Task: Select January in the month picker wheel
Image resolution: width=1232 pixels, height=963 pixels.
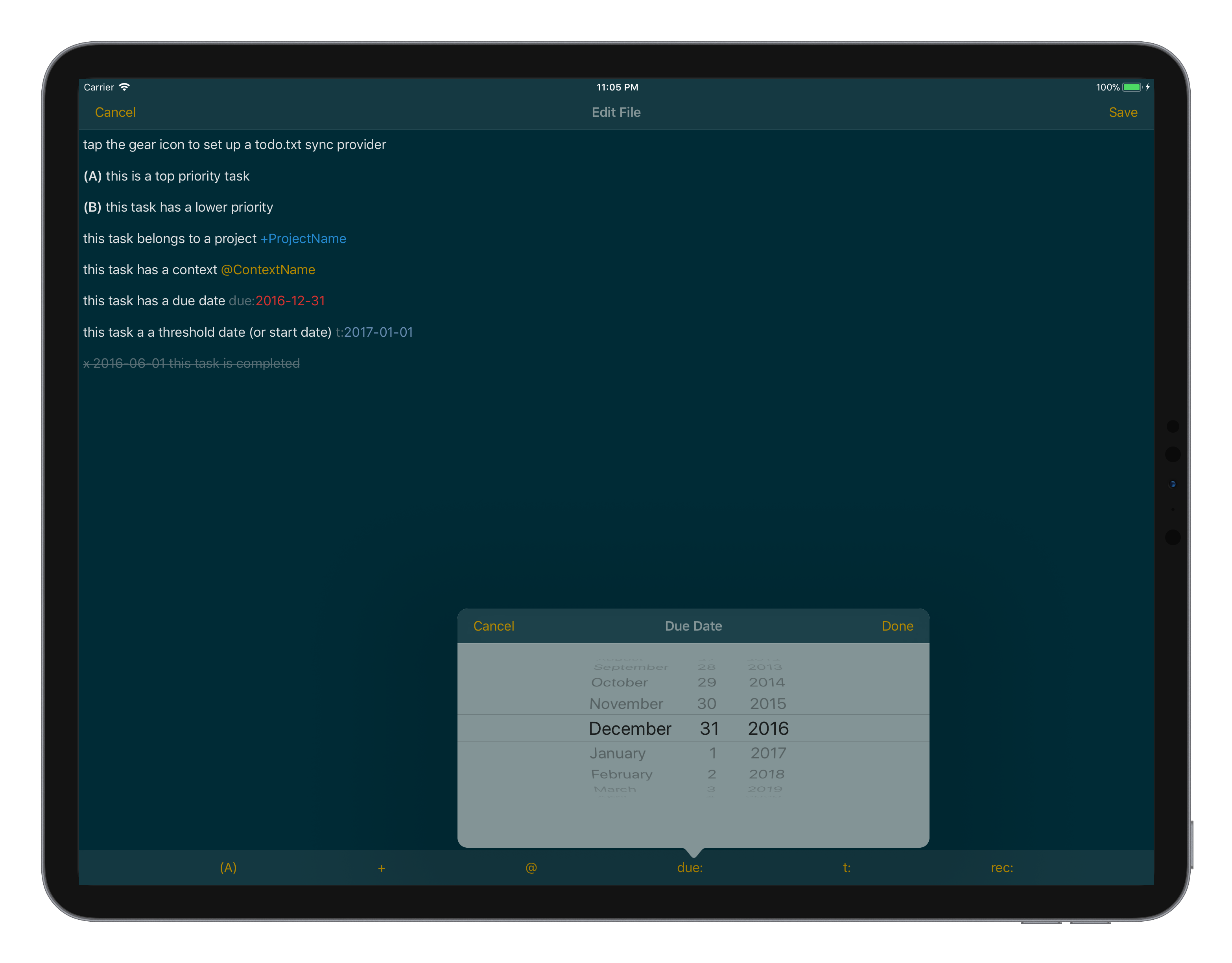Action: (x=618, y=753)
